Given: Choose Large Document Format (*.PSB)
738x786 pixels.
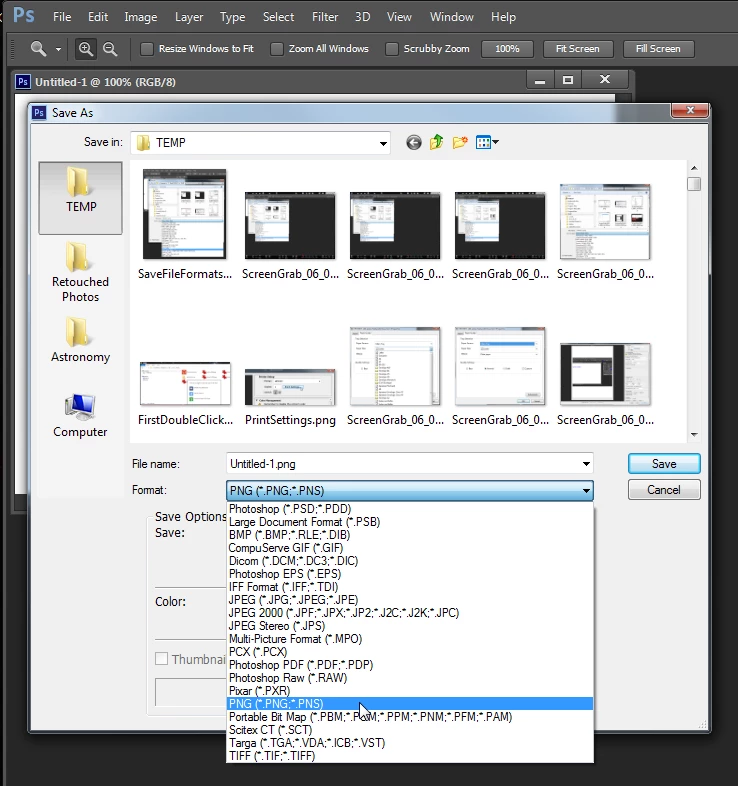Looking at the screenshot, I should 410,522.
